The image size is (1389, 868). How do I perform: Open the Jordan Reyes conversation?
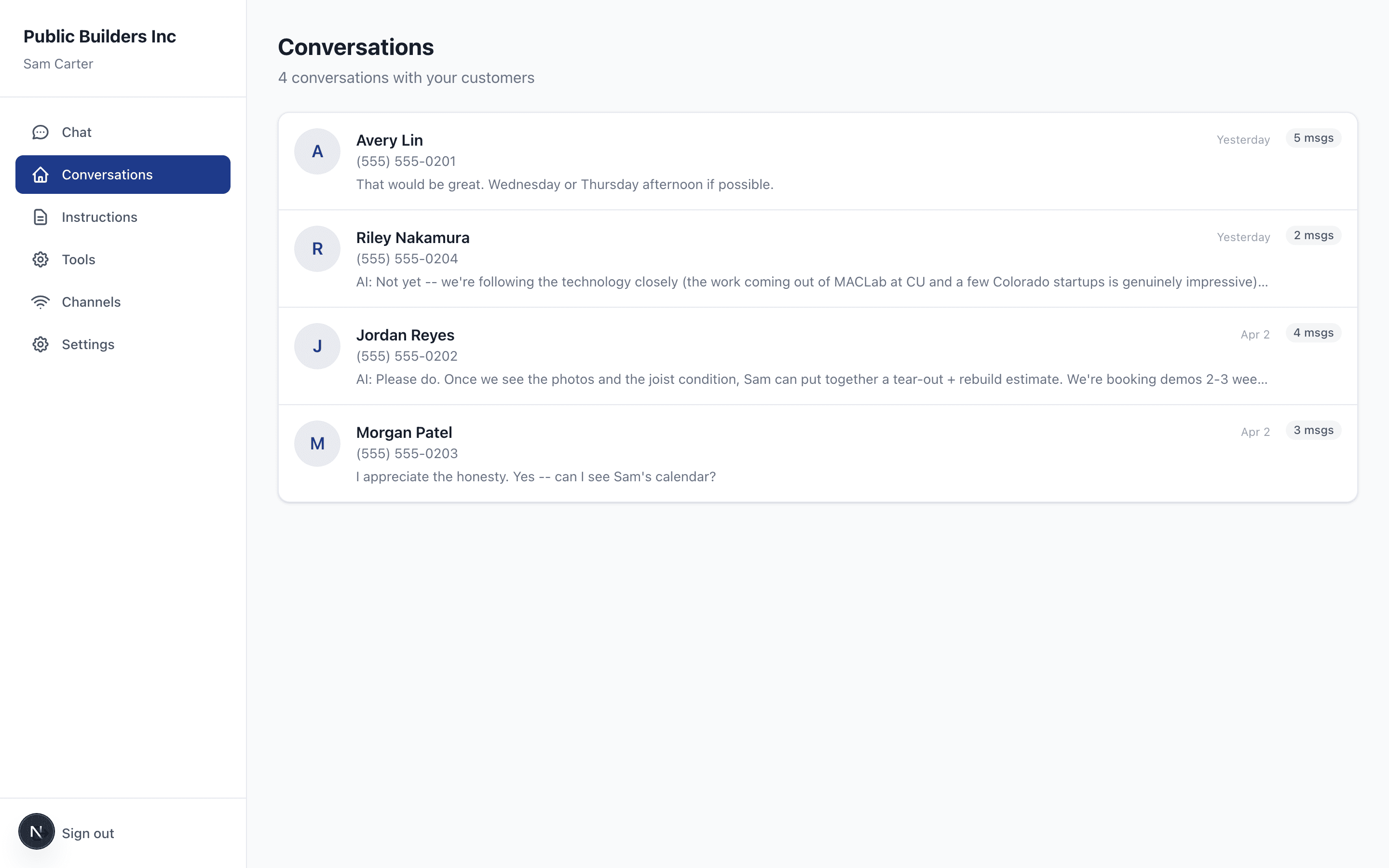[689, 356]
